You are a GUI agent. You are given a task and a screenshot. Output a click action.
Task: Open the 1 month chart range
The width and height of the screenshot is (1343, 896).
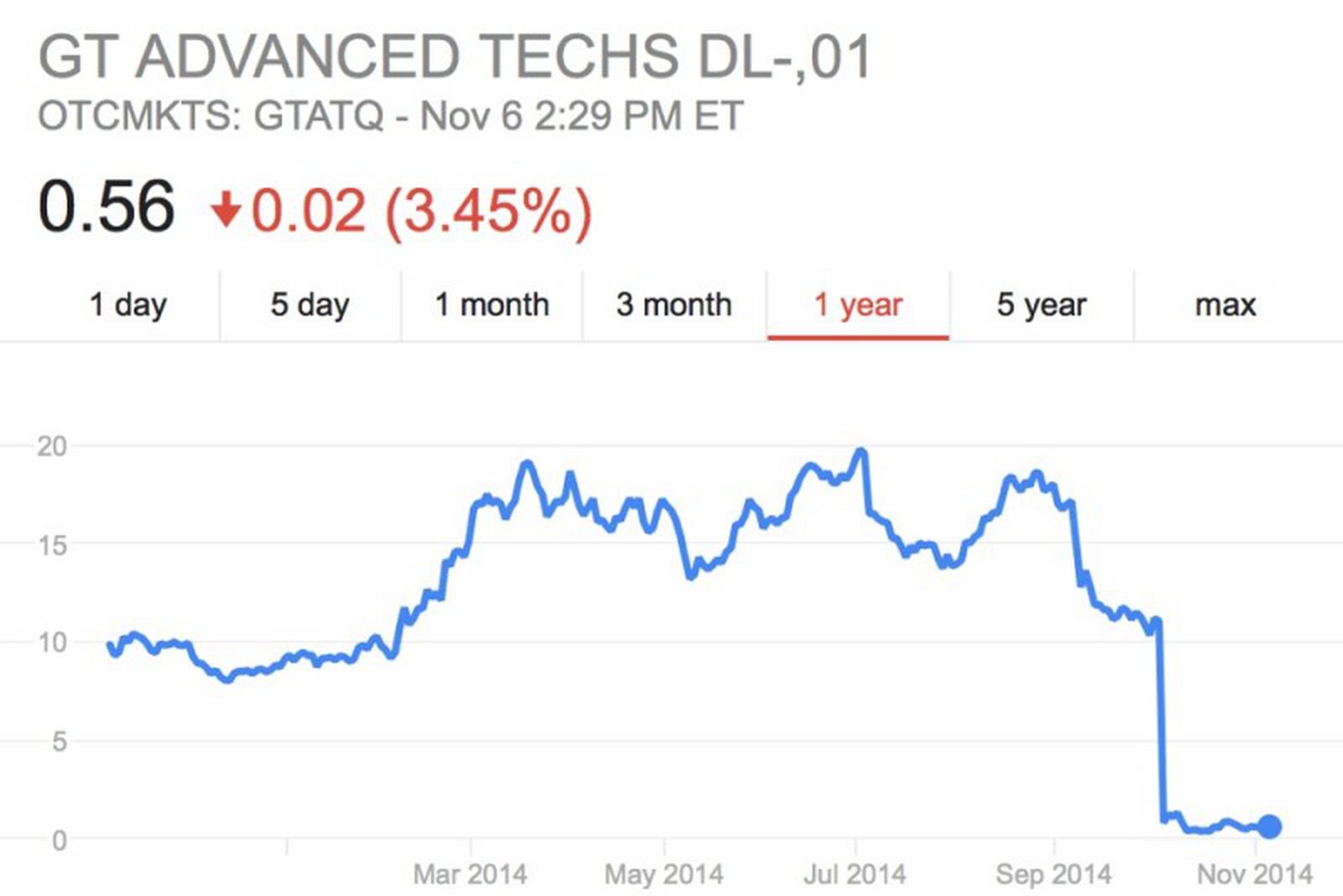(x=491, y=305)
